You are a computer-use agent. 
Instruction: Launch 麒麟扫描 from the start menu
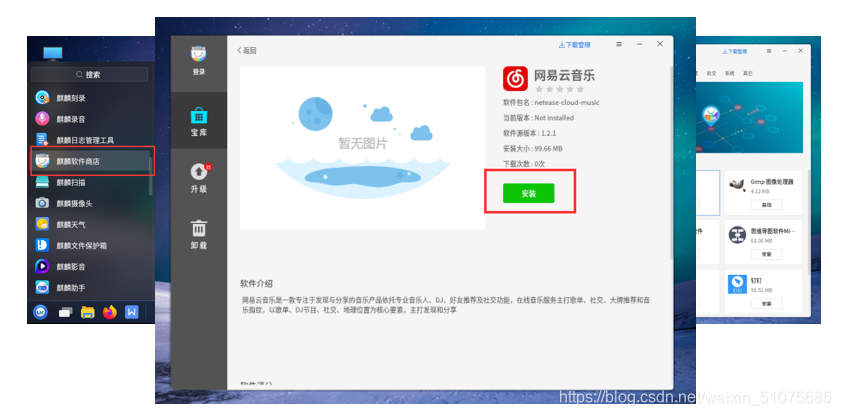(x=91, y=182)
